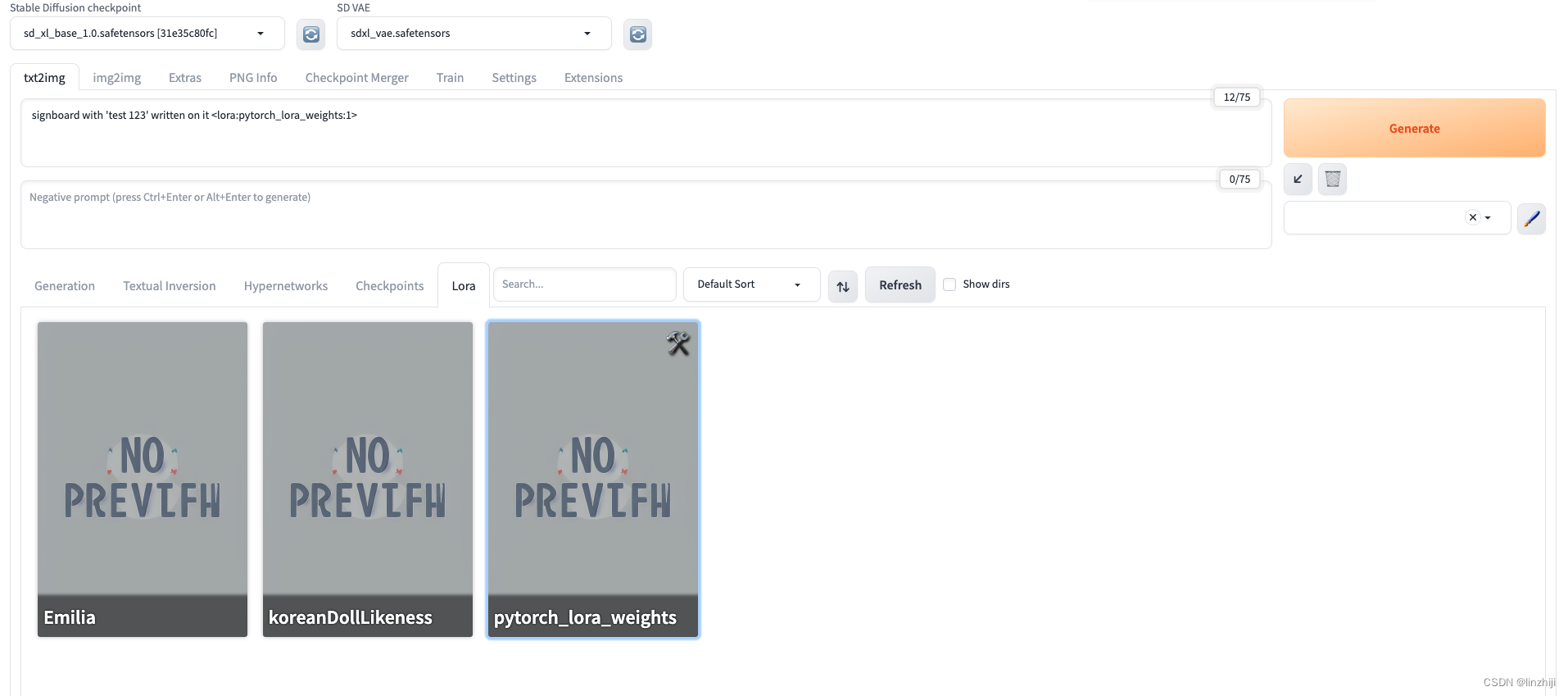Invert the sort order arrows
Screen dimensions: 1568x696
[843, 286]
